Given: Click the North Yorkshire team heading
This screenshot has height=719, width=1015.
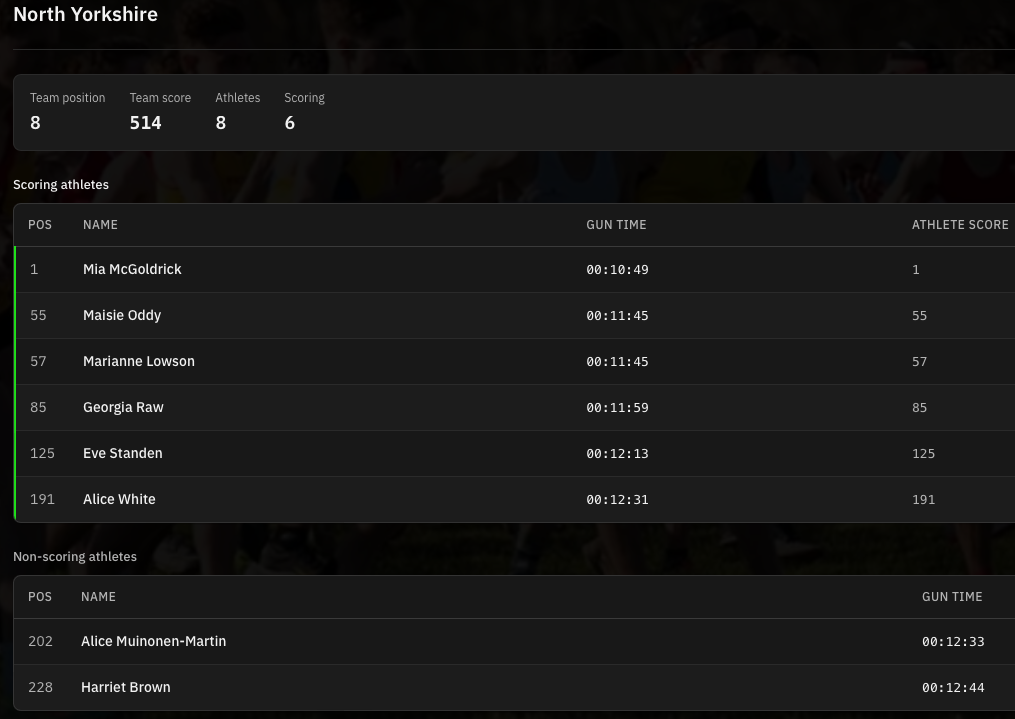Looking at the screenshot, I should pyautogui.click(x=85, y=15).
